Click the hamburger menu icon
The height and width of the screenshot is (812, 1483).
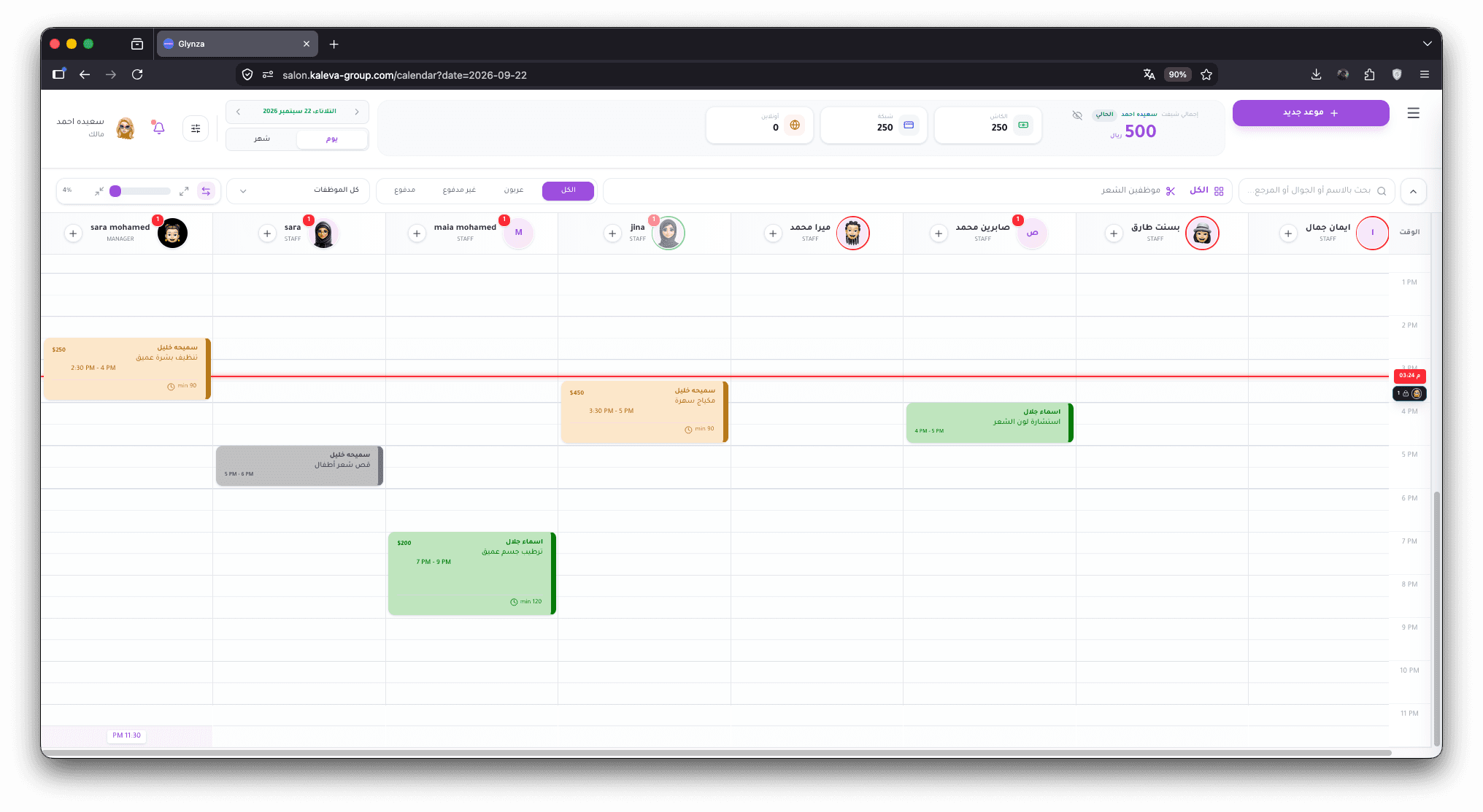click(1413, 113)
